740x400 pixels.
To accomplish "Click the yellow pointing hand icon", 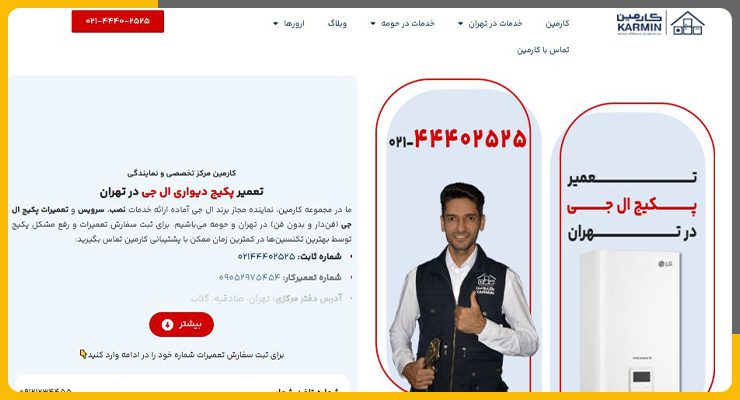I will [x=83, y=354].
